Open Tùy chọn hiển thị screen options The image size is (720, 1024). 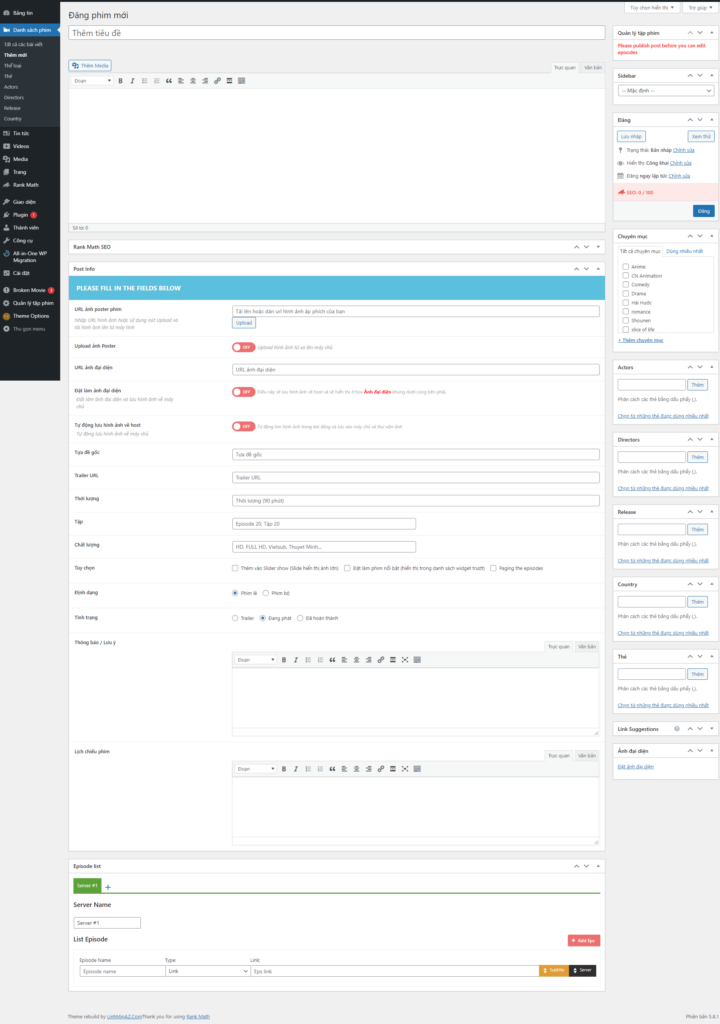tap(652, 8)
